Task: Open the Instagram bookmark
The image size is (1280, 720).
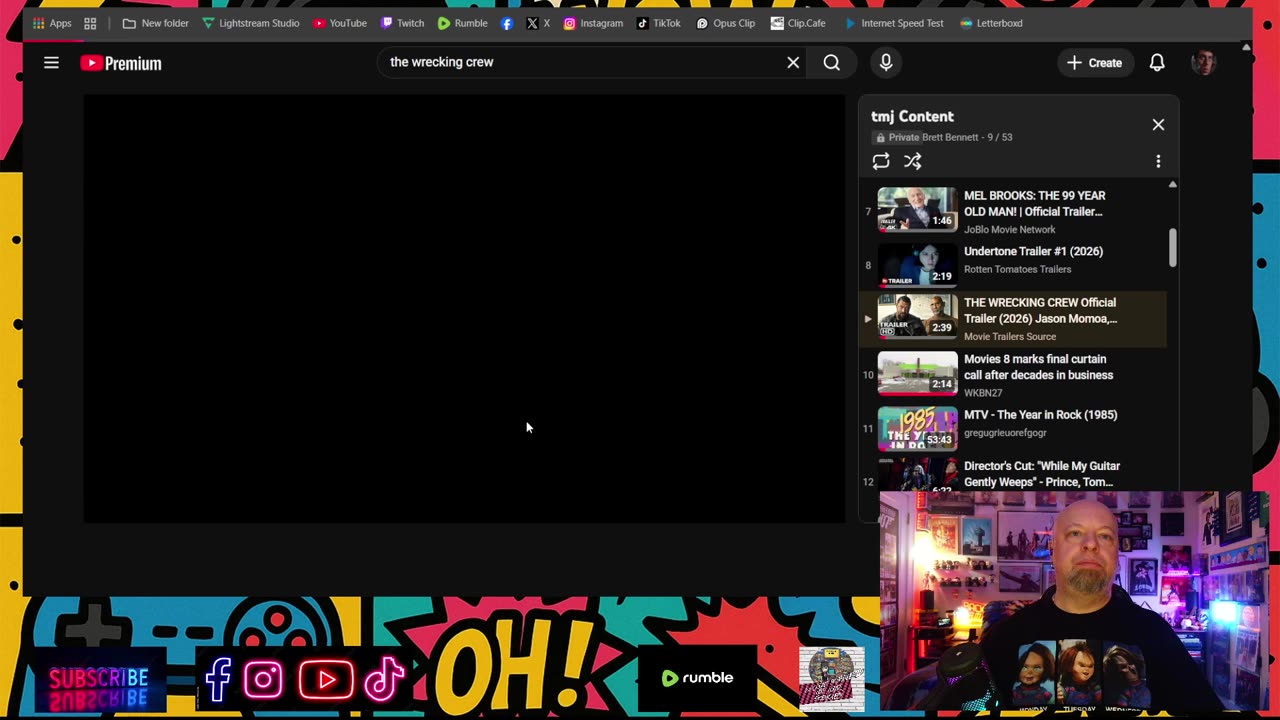Action: click(593, 23)
